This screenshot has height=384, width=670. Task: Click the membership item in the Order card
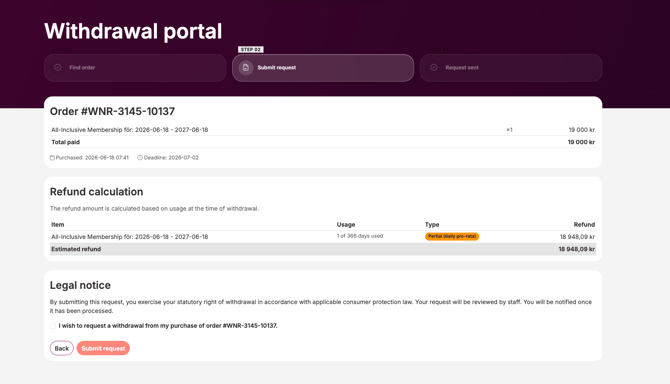(x=129, y=130)
